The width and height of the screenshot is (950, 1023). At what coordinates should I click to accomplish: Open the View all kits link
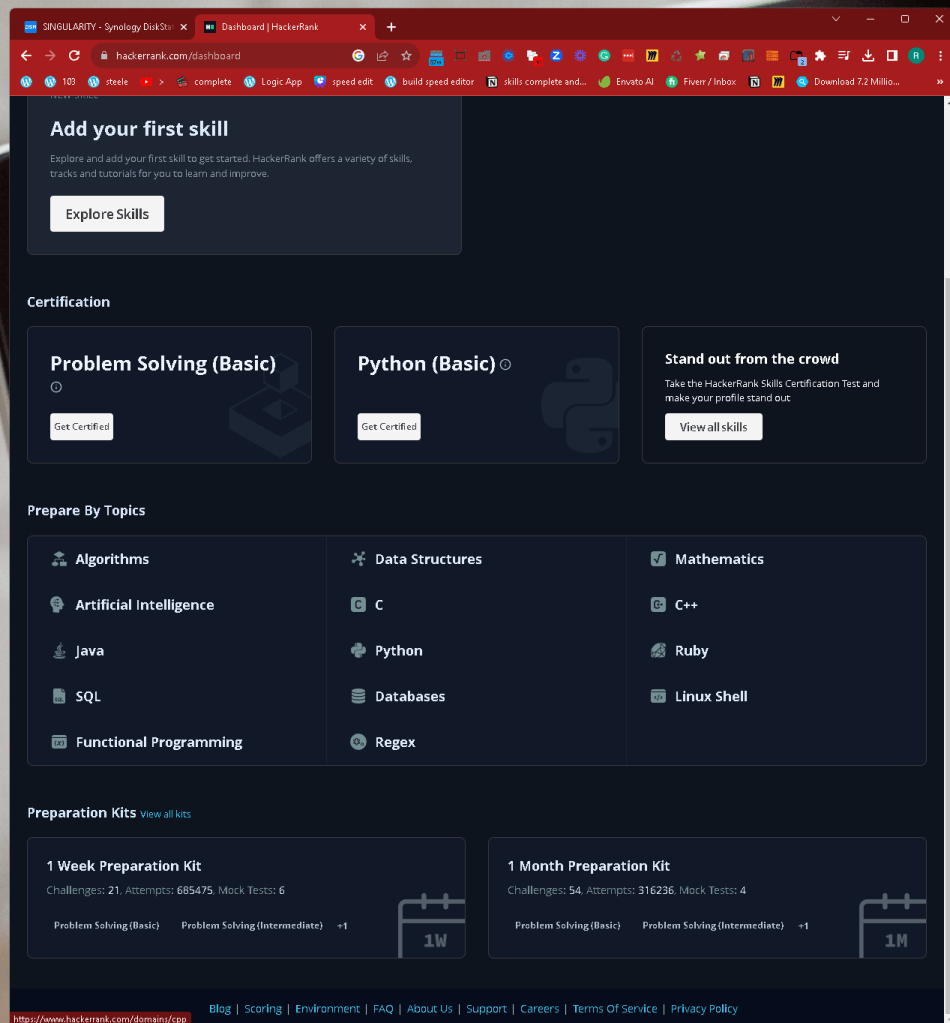[166, 814]
